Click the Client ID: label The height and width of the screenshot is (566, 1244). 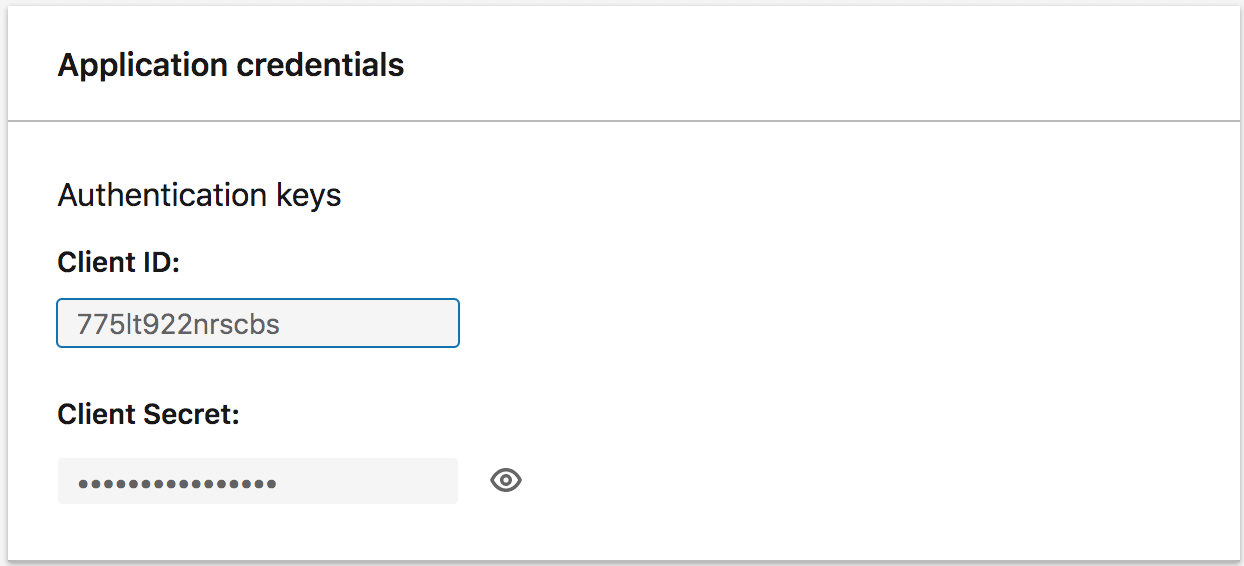pyautogui.click(x=118, y=263)
